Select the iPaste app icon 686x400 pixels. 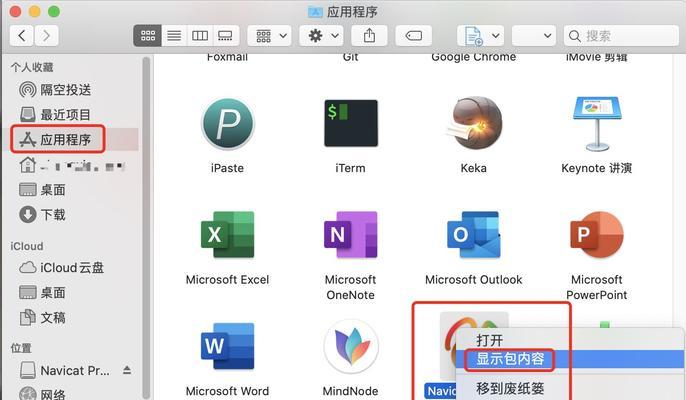(x=228, y=124)
